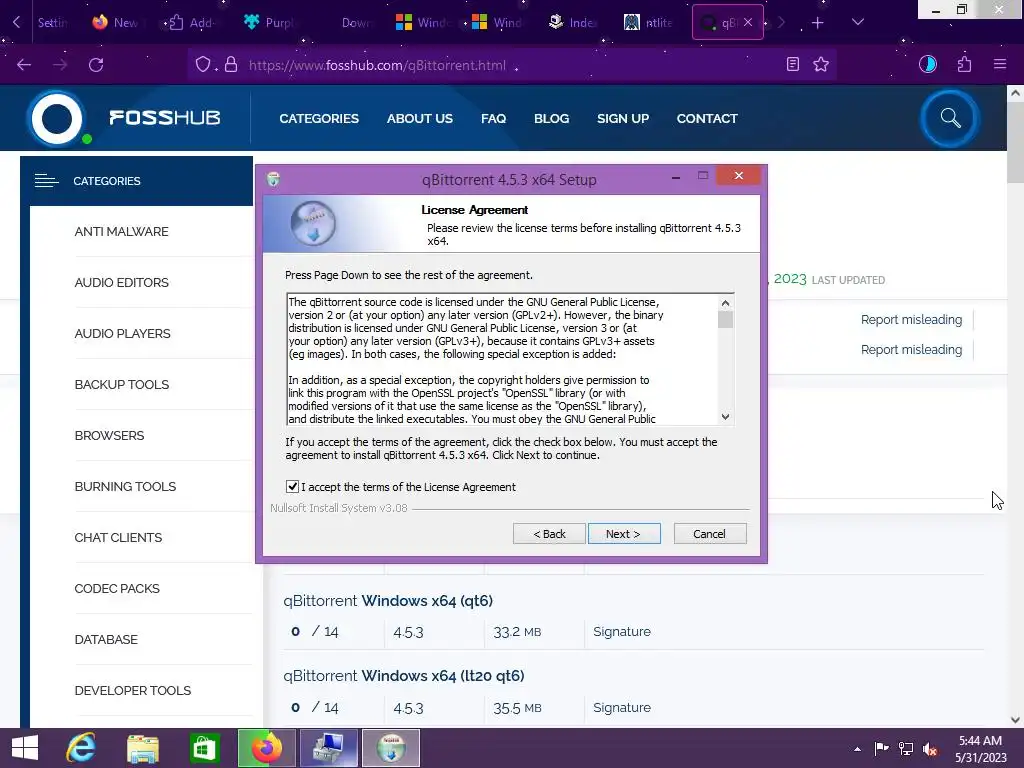Click license text scroll up arrow
Viewport: 1024px width, 768px height.
726,303
